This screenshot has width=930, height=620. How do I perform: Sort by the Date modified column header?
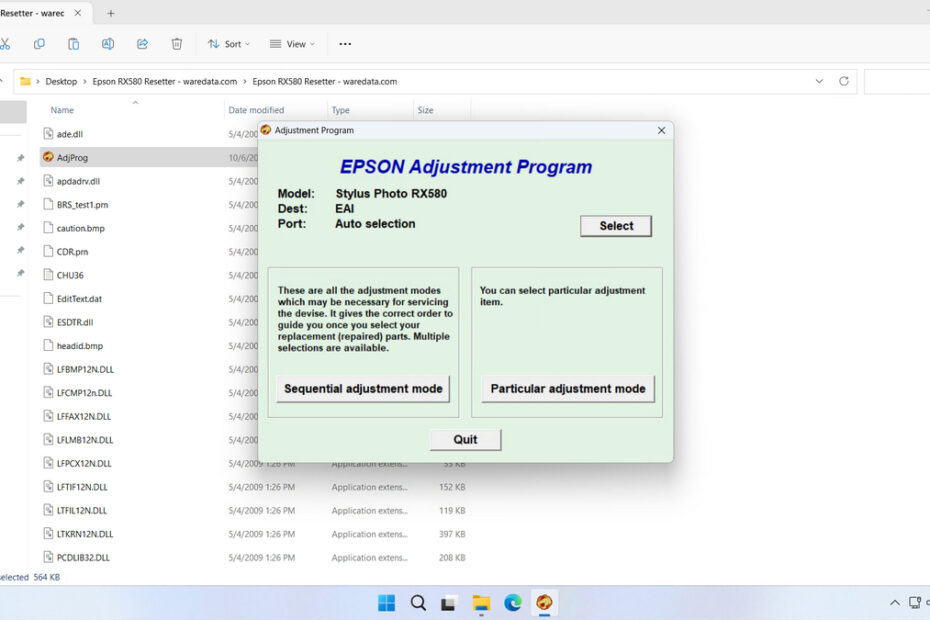click(x=256, y=110)
